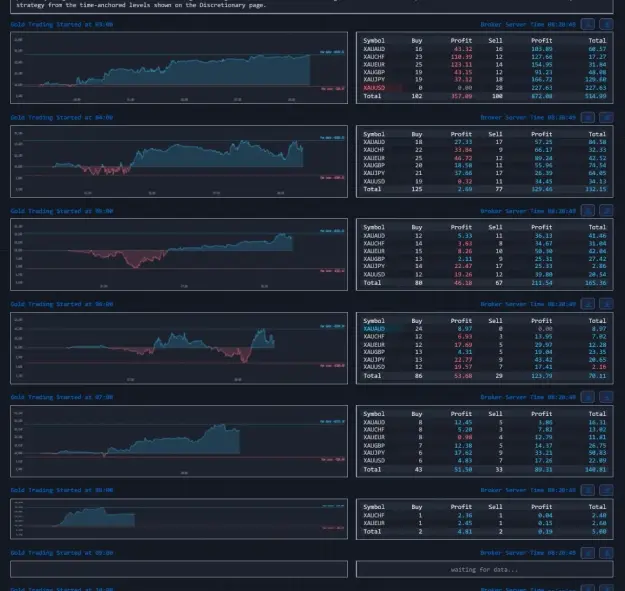This screenshot has width=625, height=591.
Task: Click Buy column header in 04:00 table
Action: tap(417, 134)
